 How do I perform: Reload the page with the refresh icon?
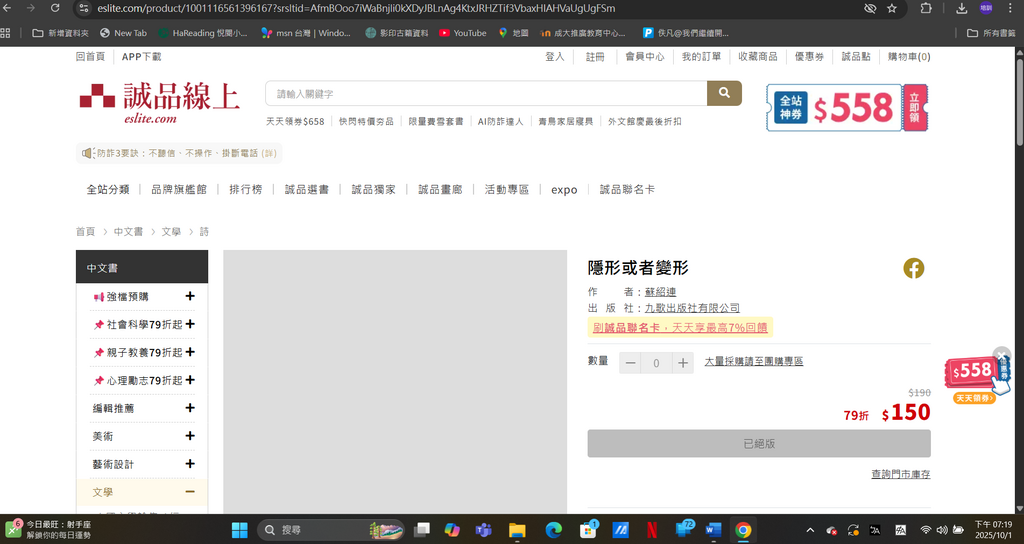(54, 8)
